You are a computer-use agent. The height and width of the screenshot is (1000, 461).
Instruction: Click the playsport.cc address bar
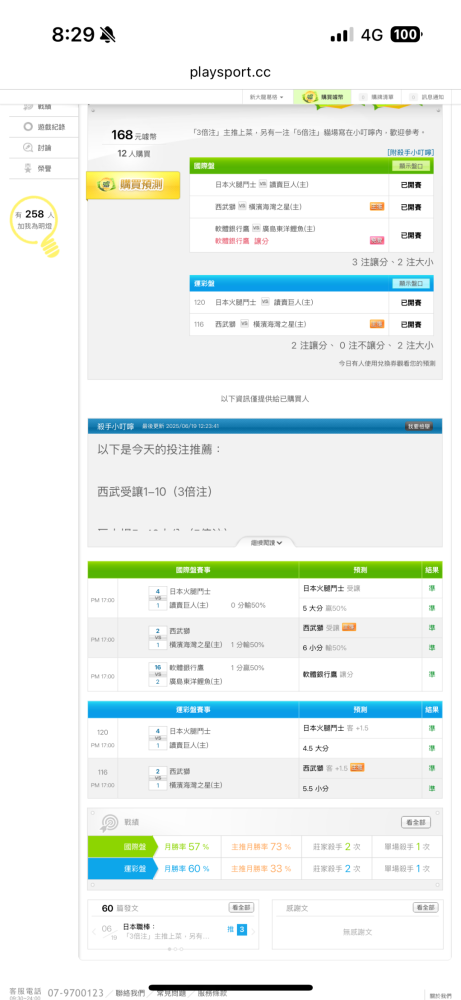pos(230,72)
